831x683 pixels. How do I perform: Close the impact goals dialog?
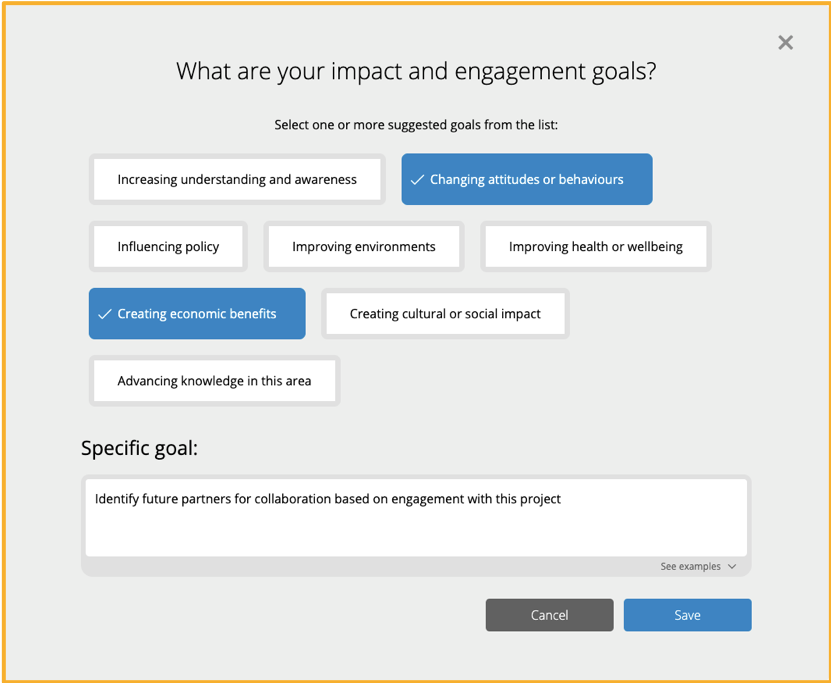[x=785, y=42]
